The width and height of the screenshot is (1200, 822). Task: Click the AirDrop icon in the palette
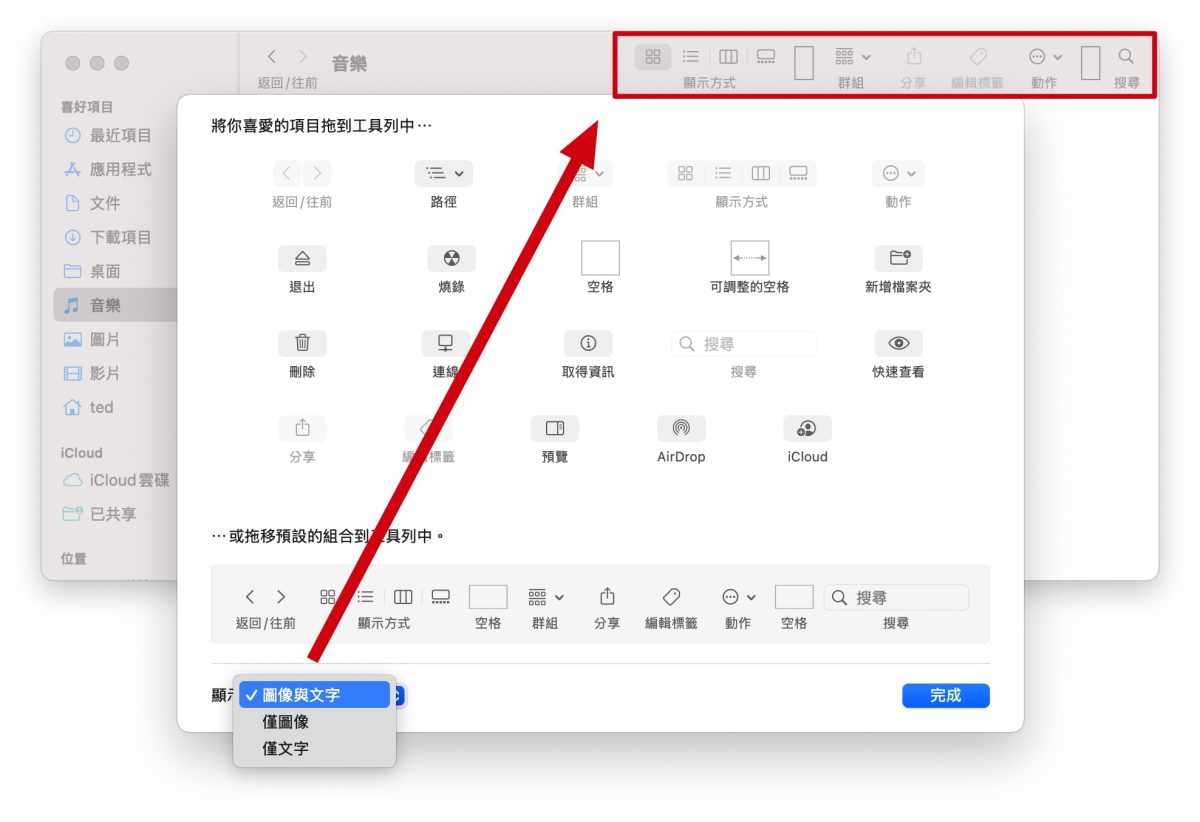[681, 428]
